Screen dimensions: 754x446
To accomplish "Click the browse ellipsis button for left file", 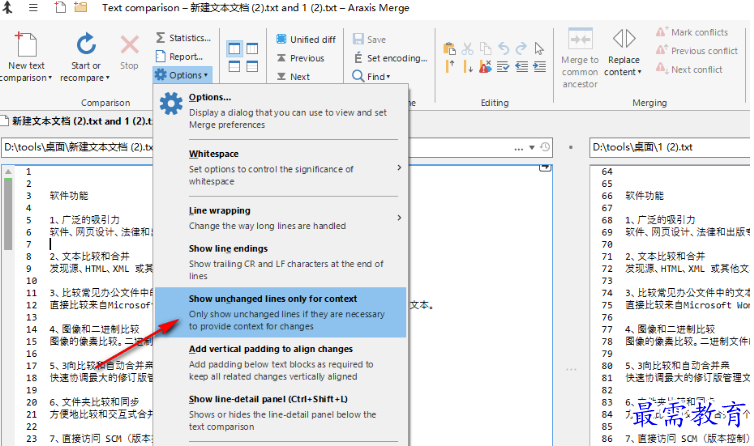I will (518, 148).
